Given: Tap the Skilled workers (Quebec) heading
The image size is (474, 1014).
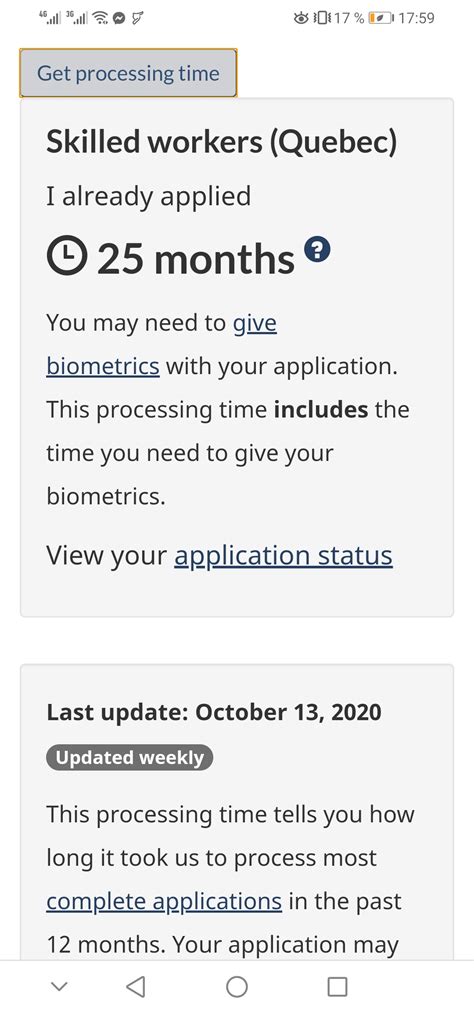Looking at the screenshot, I should 221,142.
